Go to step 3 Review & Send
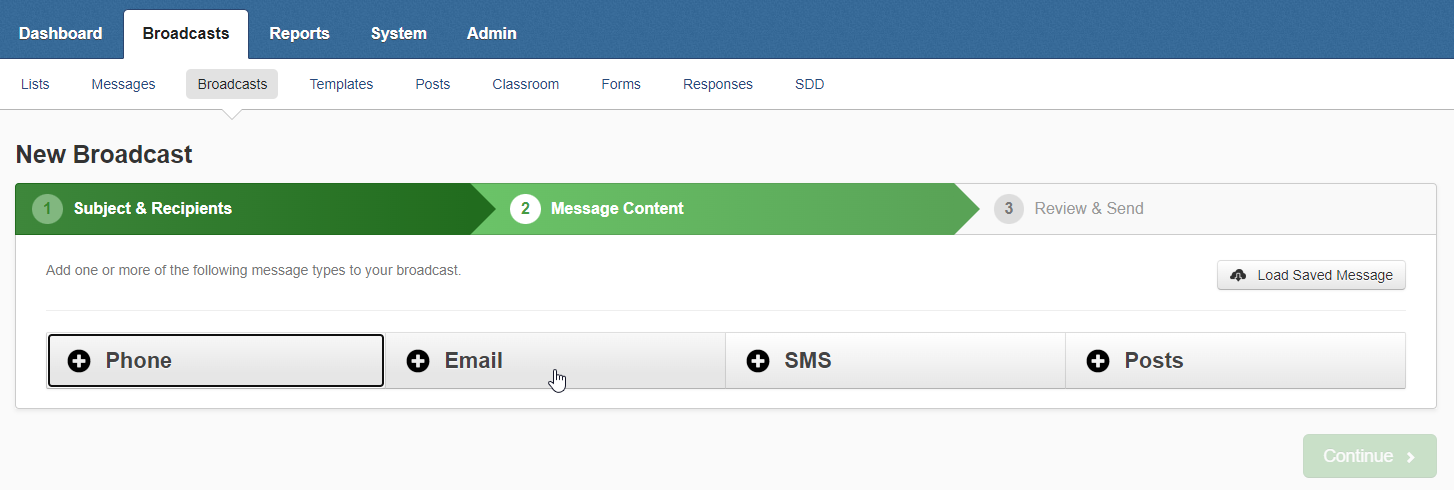The image size is (1454, 490). (x=1088, y=209)
